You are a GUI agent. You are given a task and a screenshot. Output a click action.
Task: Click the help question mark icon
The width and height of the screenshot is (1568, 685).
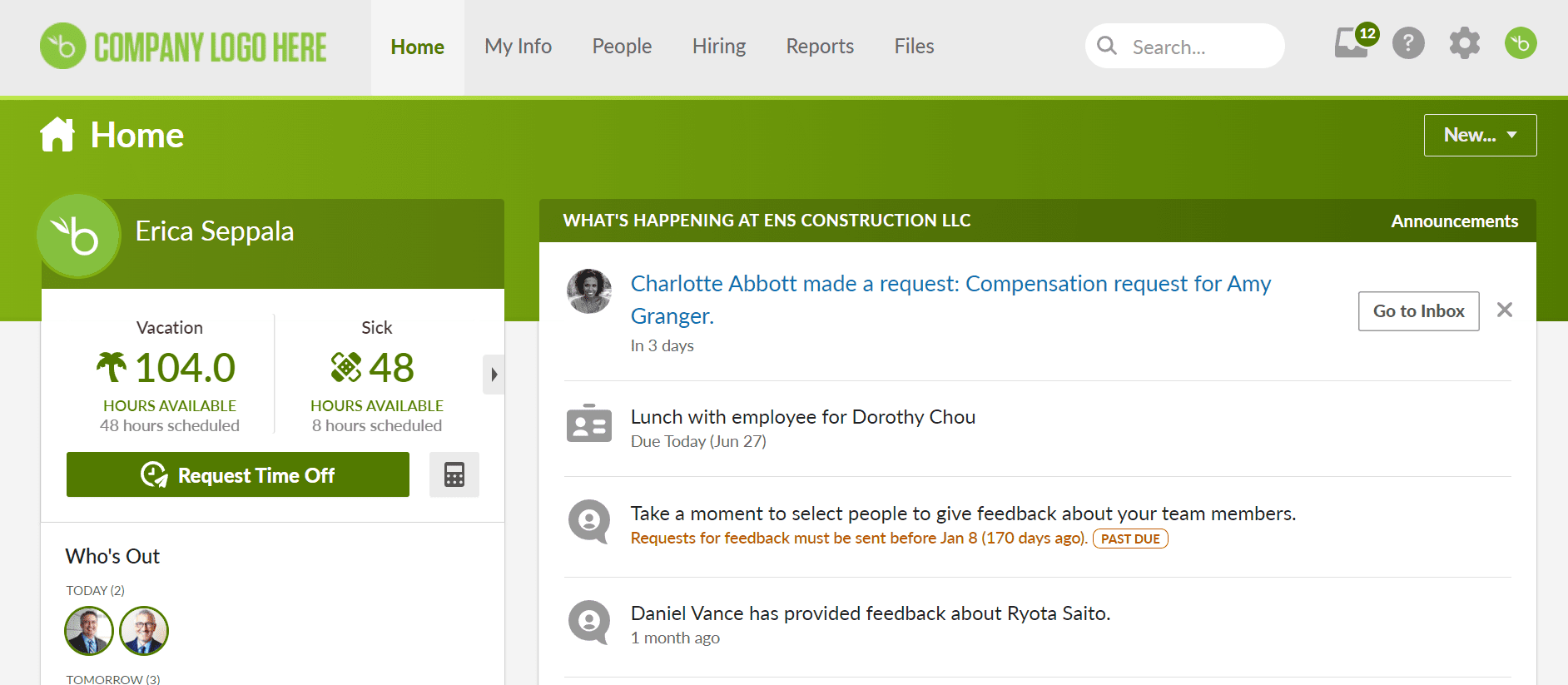click(x=1408, y=43)
